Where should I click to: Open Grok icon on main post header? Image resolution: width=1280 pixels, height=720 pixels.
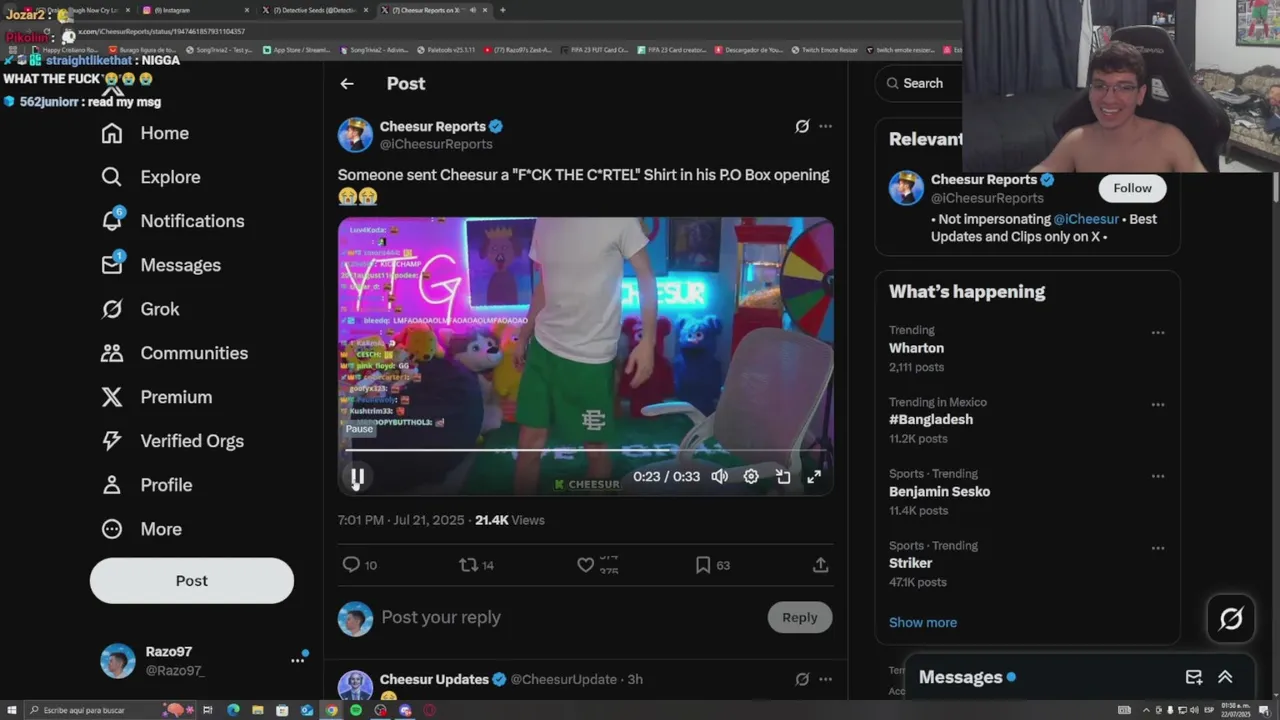802,126
